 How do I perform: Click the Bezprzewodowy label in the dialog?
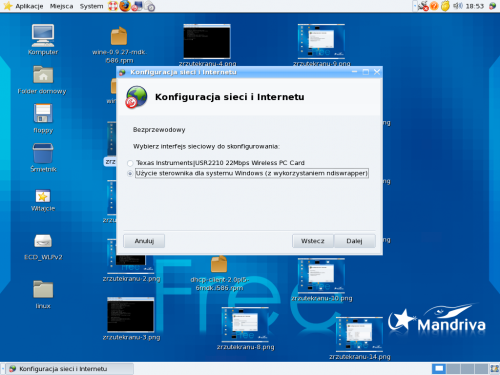(159, 130)
